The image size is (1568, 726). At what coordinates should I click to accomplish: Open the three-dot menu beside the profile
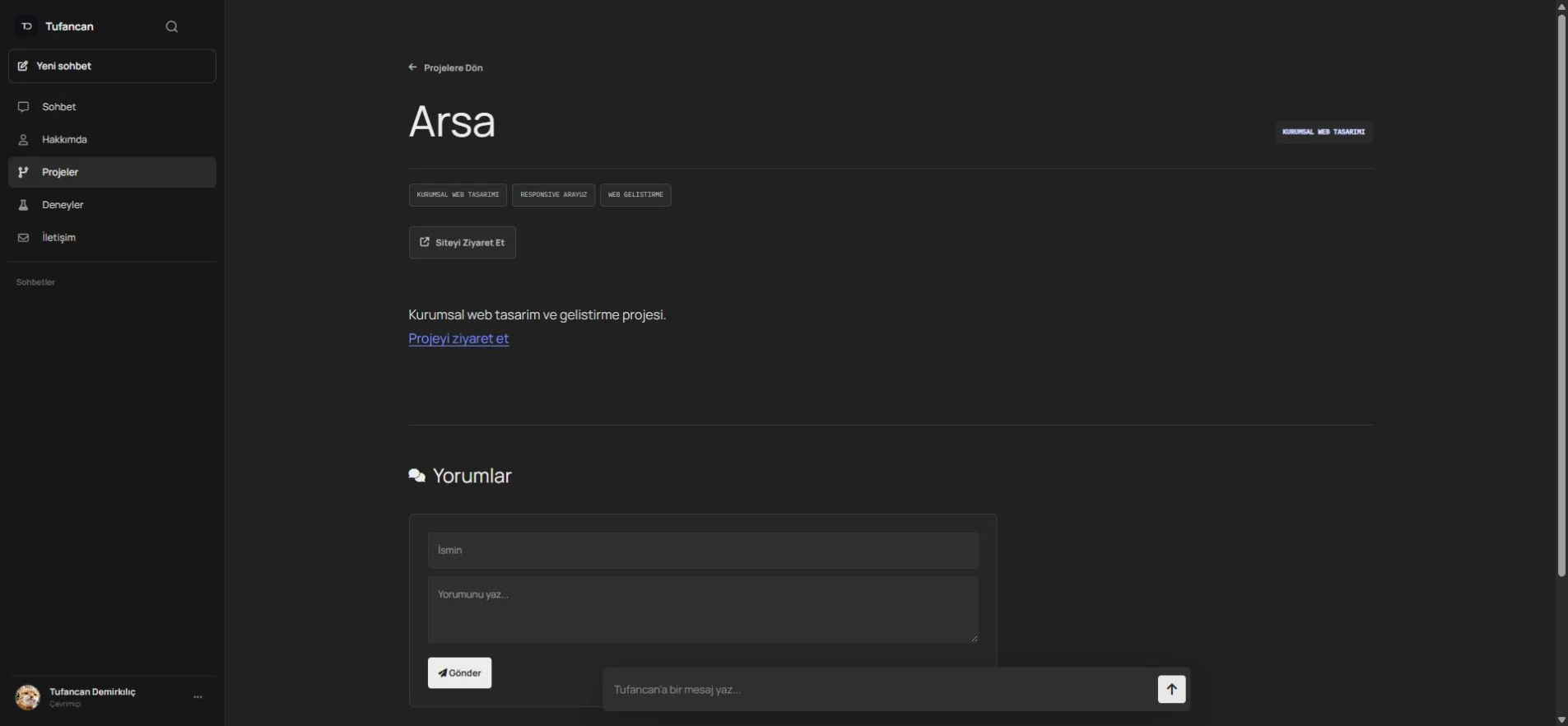(x=198, y=697)
